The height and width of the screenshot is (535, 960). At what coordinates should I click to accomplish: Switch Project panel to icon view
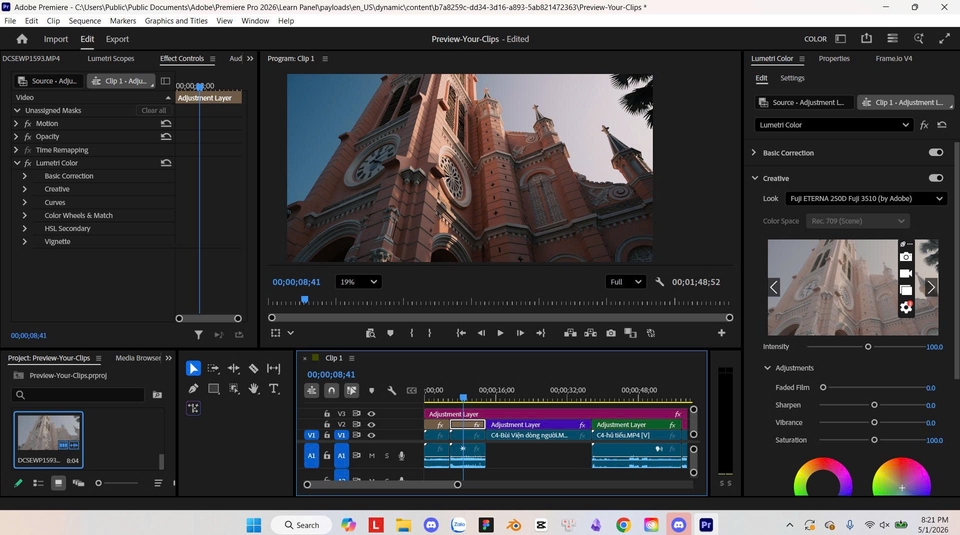(58, 483)
